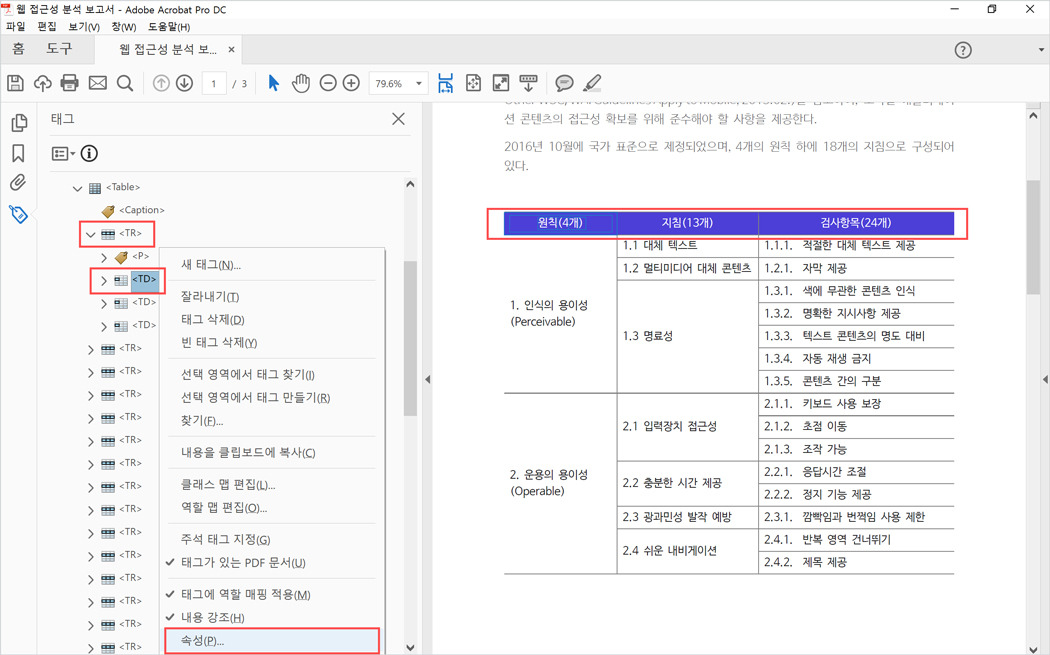Open the 편집 menu

point(45,27)
